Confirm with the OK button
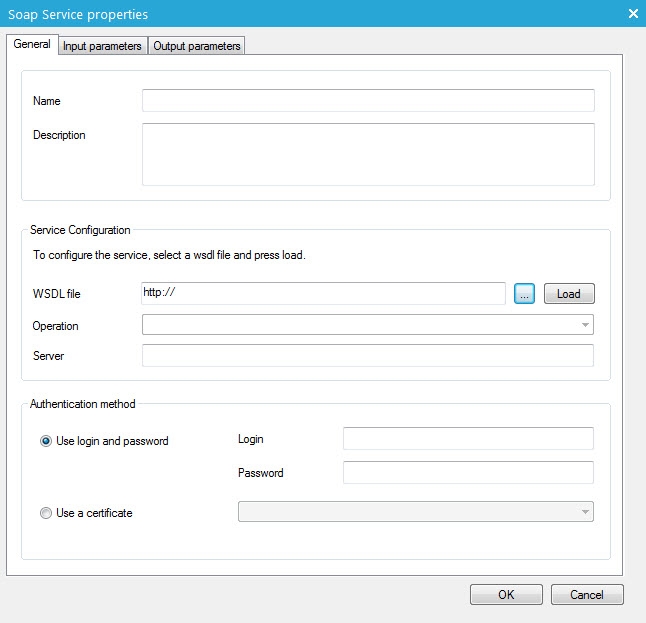The width and height of the screenshot is (646, 623). click(x=506, y=594)
